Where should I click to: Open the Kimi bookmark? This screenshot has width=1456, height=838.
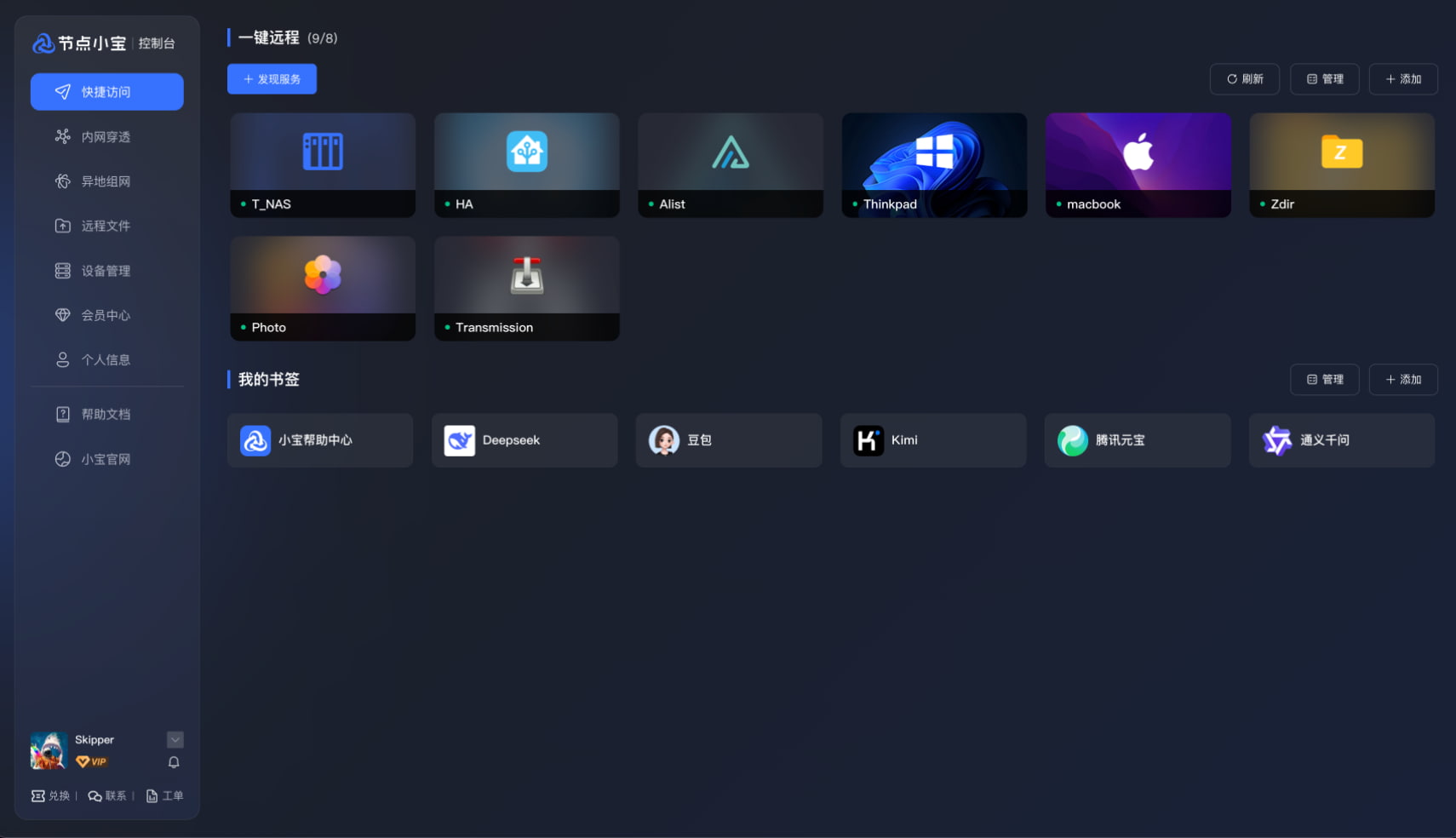click(x=933, y=440)
